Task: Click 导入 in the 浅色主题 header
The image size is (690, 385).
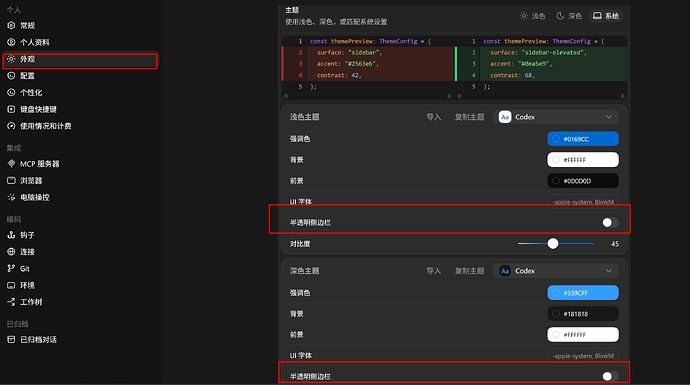Action: pos(433,117)
